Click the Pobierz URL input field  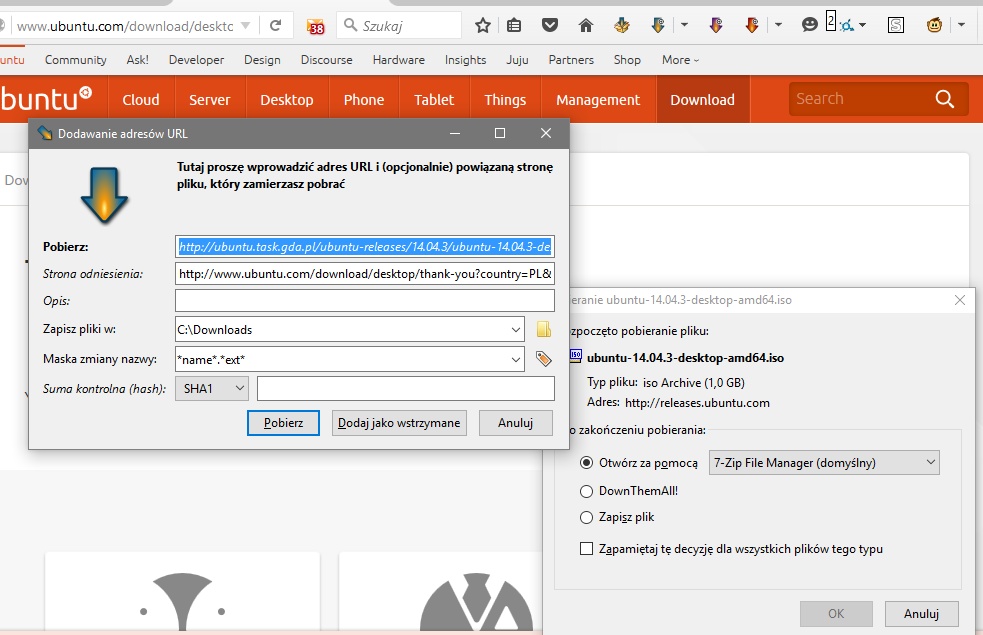tap(365, 246)
